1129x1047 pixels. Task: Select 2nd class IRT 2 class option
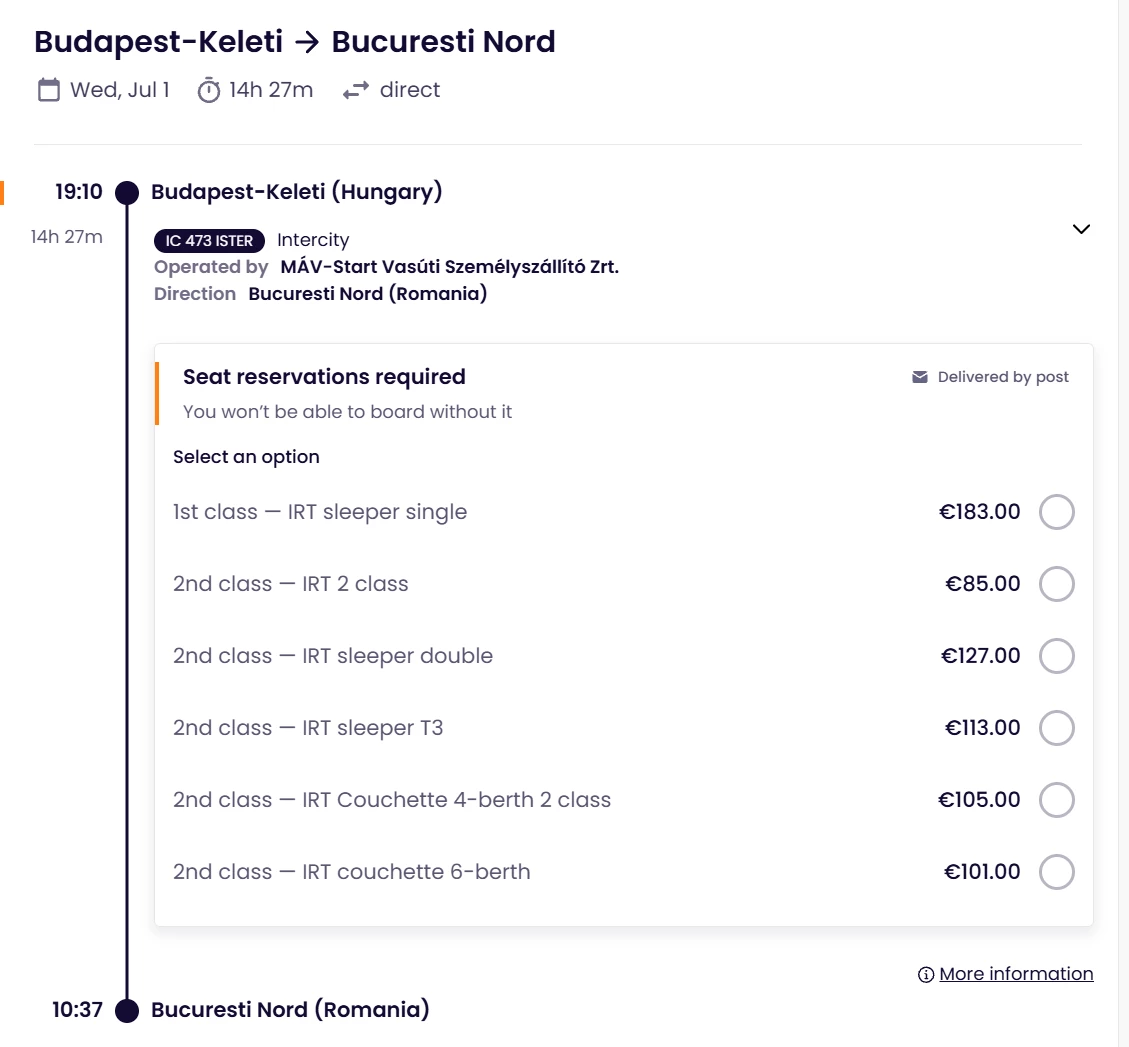(x=1057, y=584)
